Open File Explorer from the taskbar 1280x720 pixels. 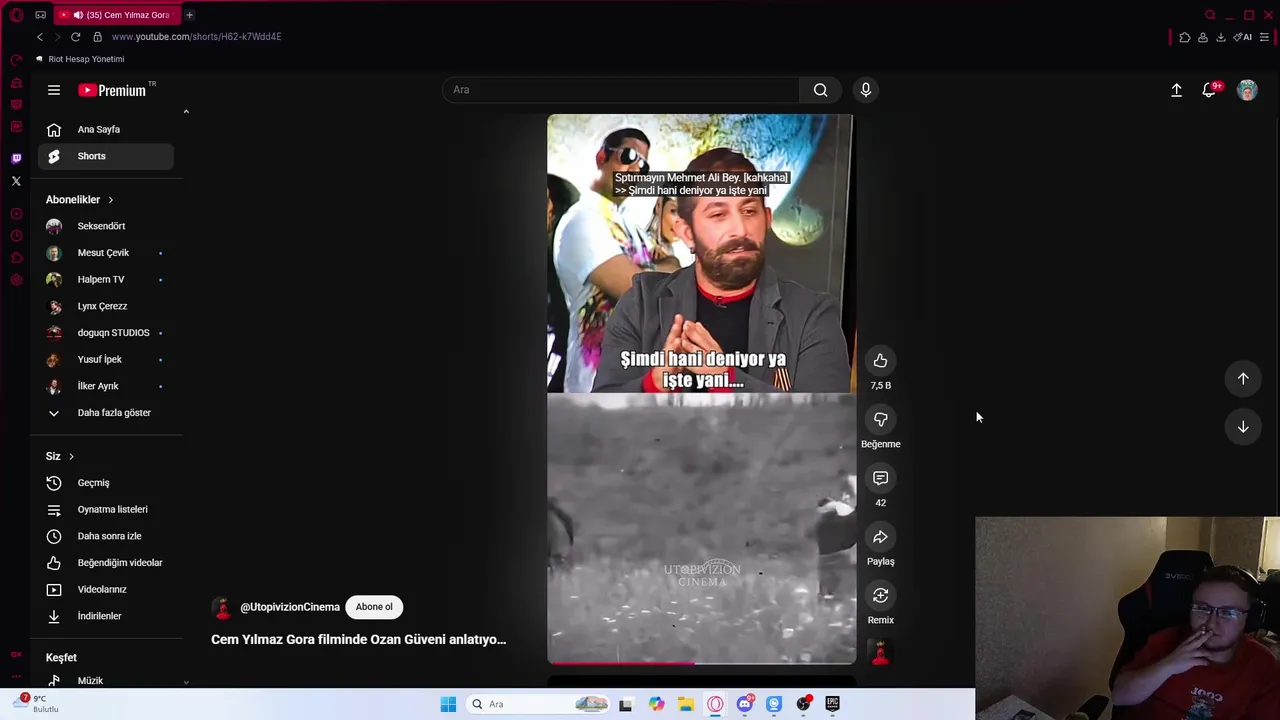click(x=686, y=704)
